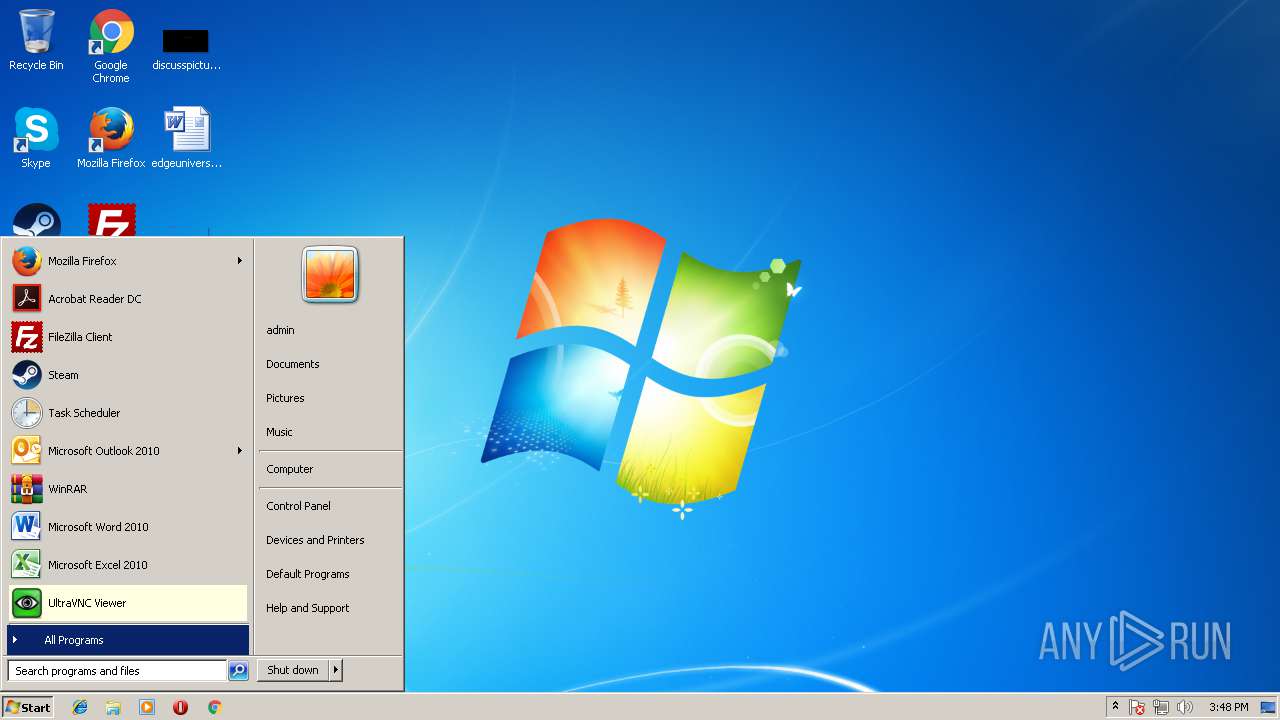Viewport: 1280px width, 720px height.
Task: Click the red Opera icon on taskbar
Action: (x=180, y=707)
